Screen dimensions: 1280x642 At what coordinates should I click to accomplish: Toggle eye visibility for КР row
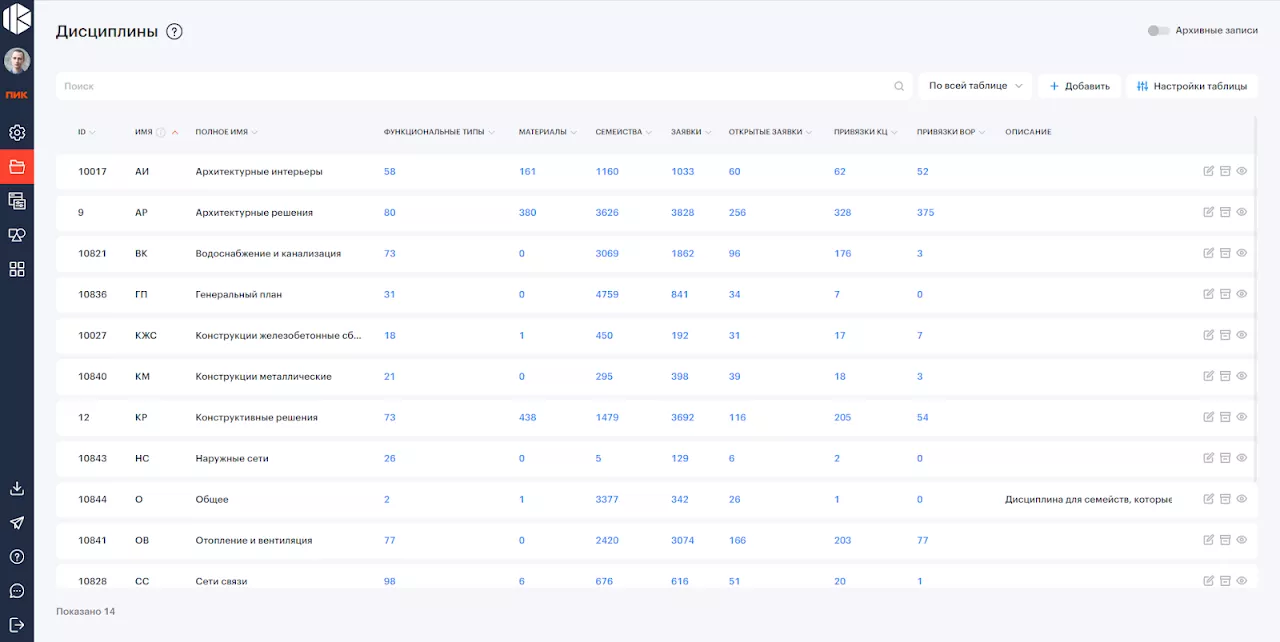(1242, 417)
